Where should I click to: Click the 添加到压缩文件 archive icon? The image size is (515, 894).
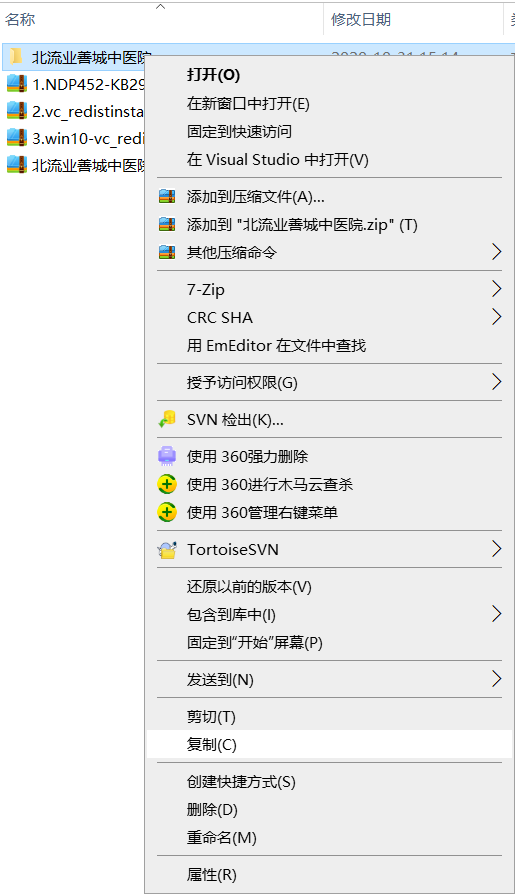click(167, 197)
